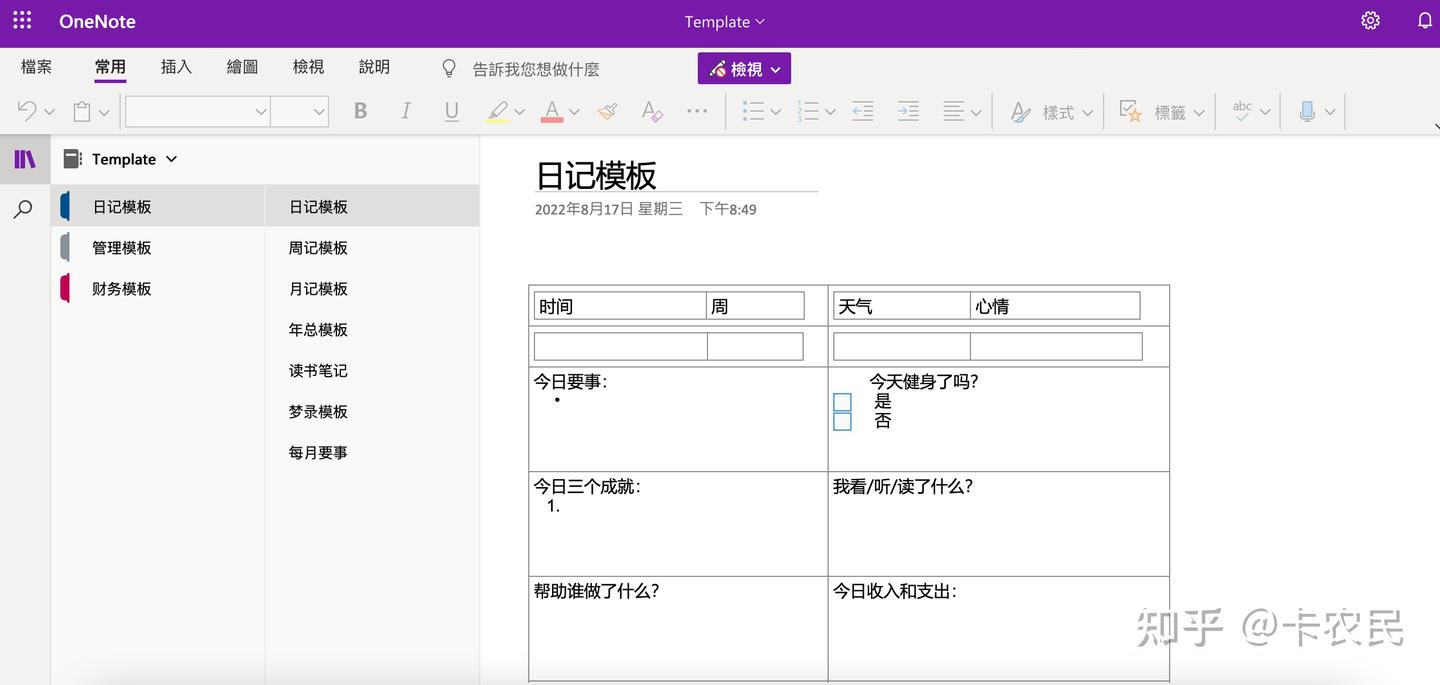Open the bullet style dropdown arrow
The height and width of the screenshot is (685, 1440).
pos(775,113)
